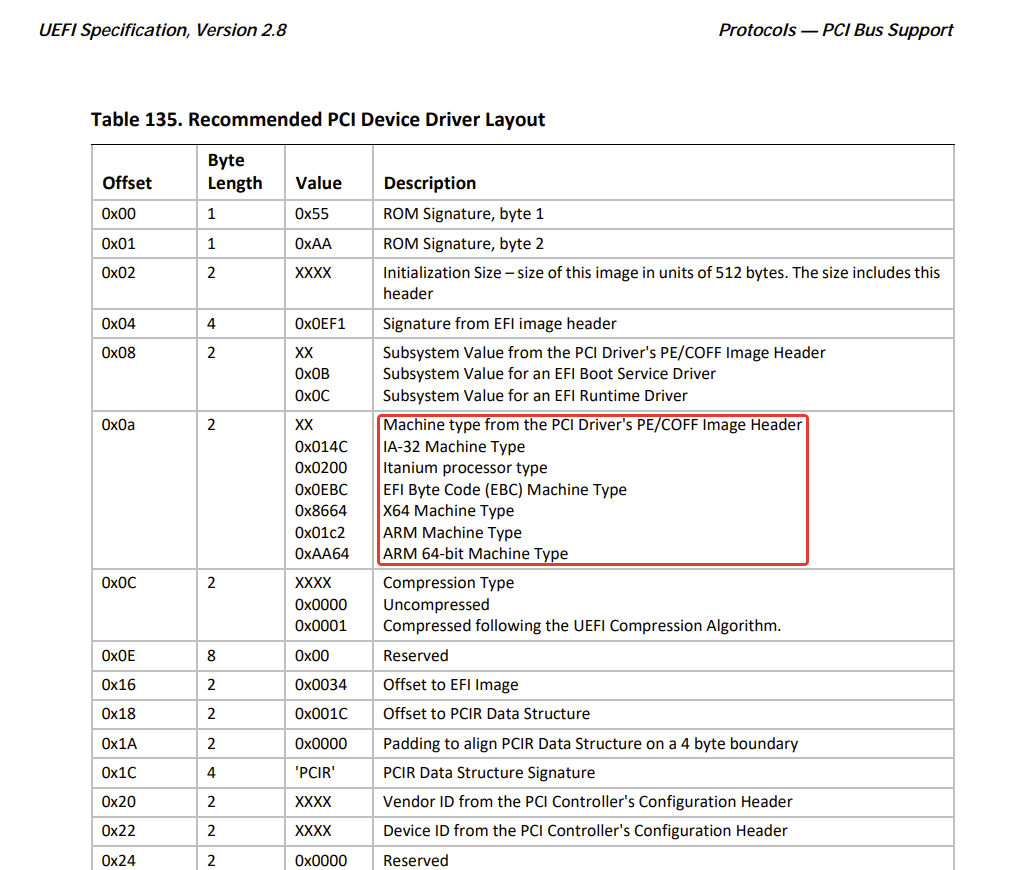Click 'X64 Machine Type' text
This screenshot has height=870, width=1018.
(449, 510)
